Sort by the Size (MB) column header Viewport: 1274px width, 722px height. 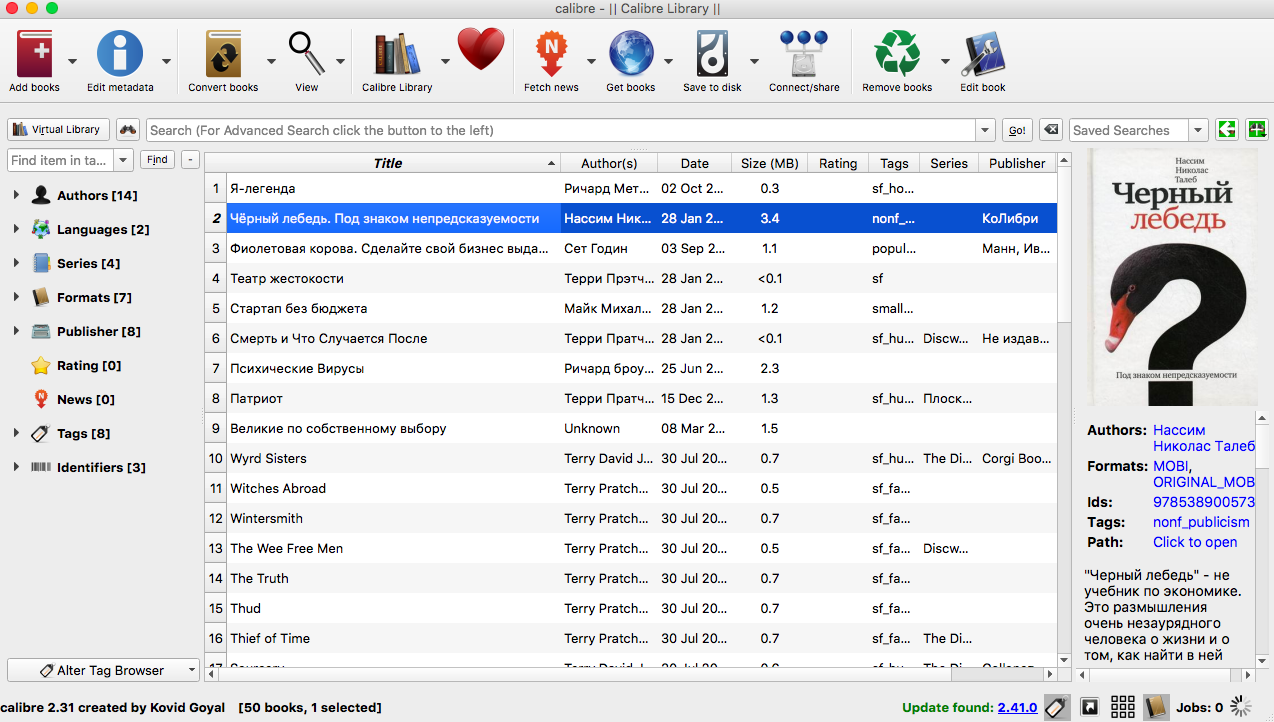pos(770,163)
